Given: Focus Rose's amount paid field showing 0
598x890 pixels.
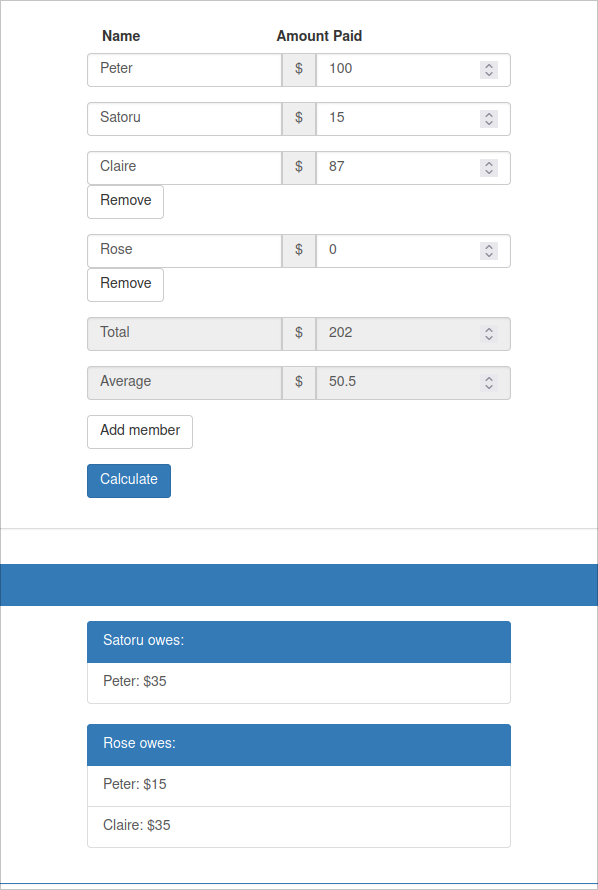Looking at the screenshot, I should click(x=413, y=250).
